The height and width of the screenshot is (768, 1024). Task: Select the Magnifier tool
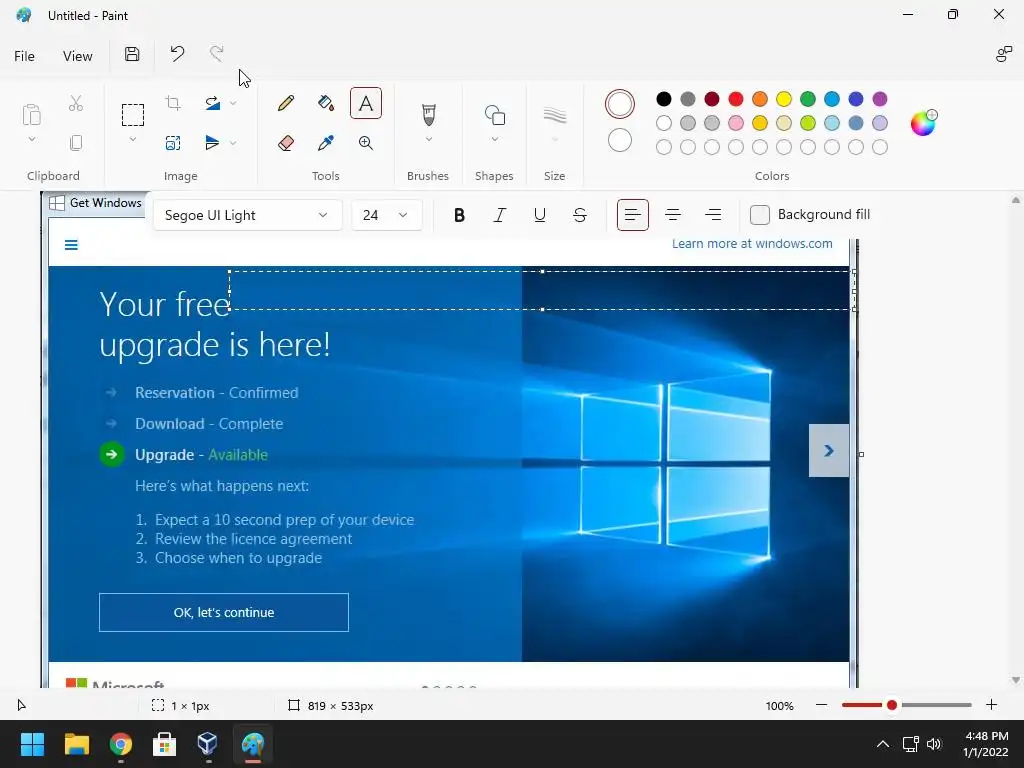(x=366, y=143)
